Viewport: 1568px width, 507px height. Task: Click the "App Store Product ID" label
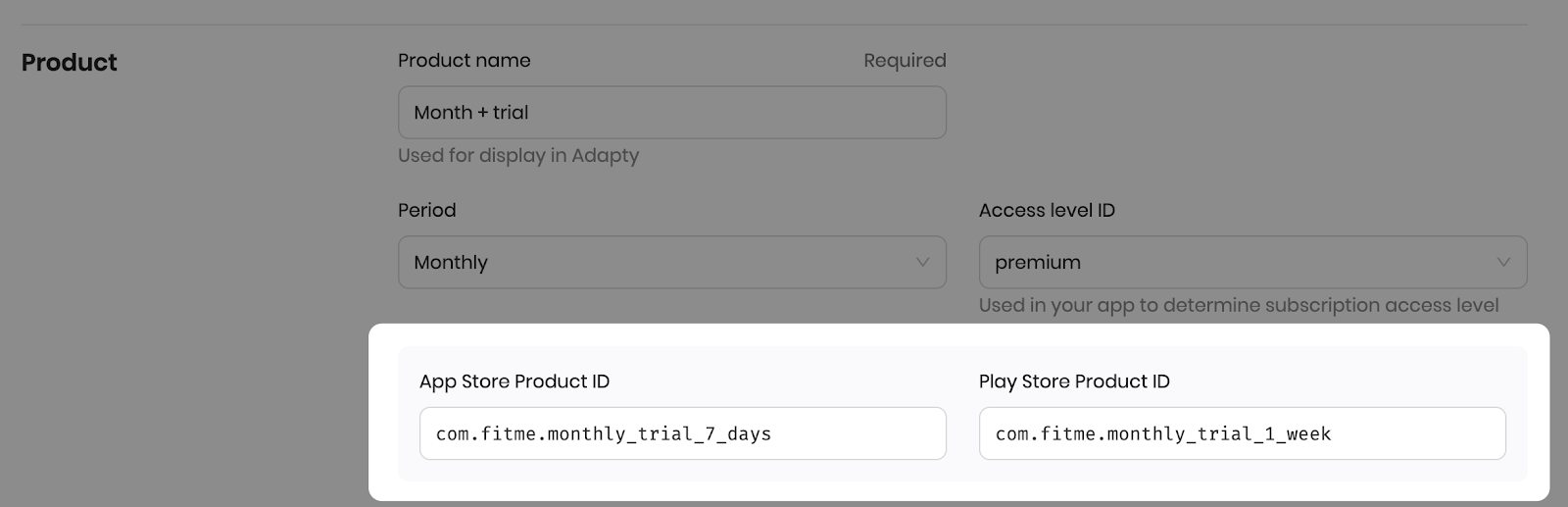click(514, 381)
